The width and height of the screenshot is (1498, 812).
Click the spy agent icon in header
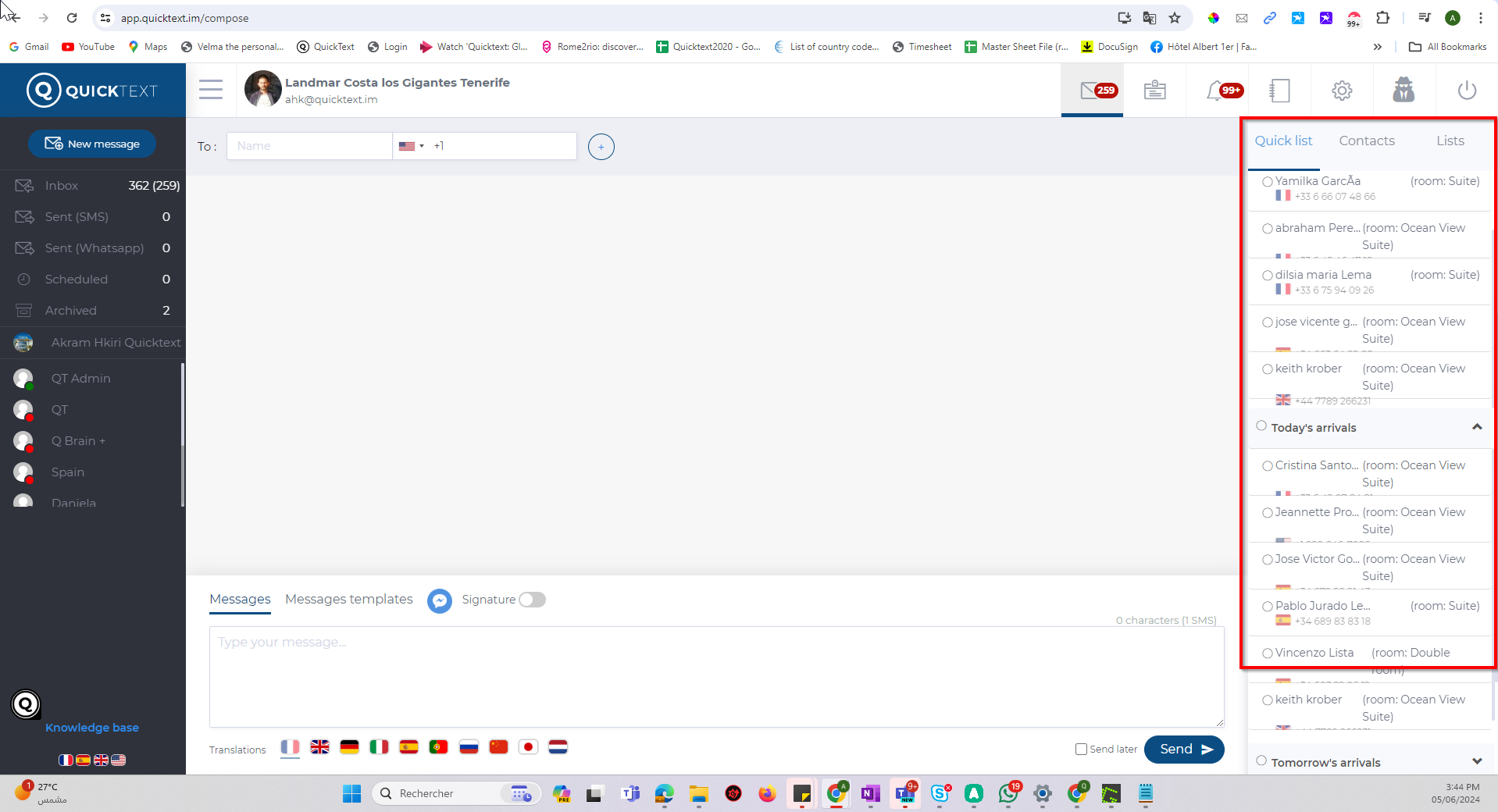pyautogui.click(x=1403, y=90)
